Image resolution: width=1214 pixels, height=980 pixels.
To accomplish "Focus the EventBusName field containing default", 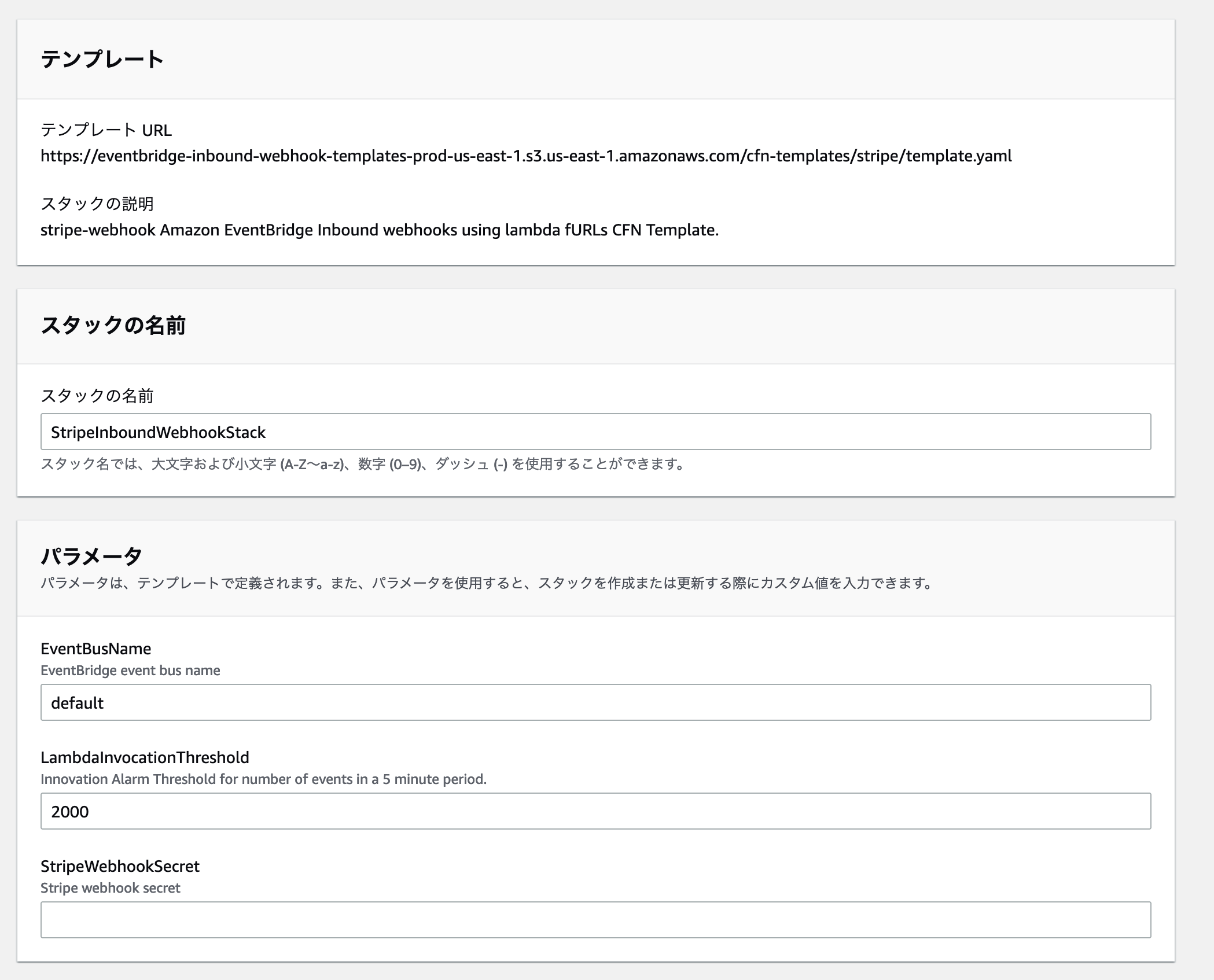I will [595, 702].
